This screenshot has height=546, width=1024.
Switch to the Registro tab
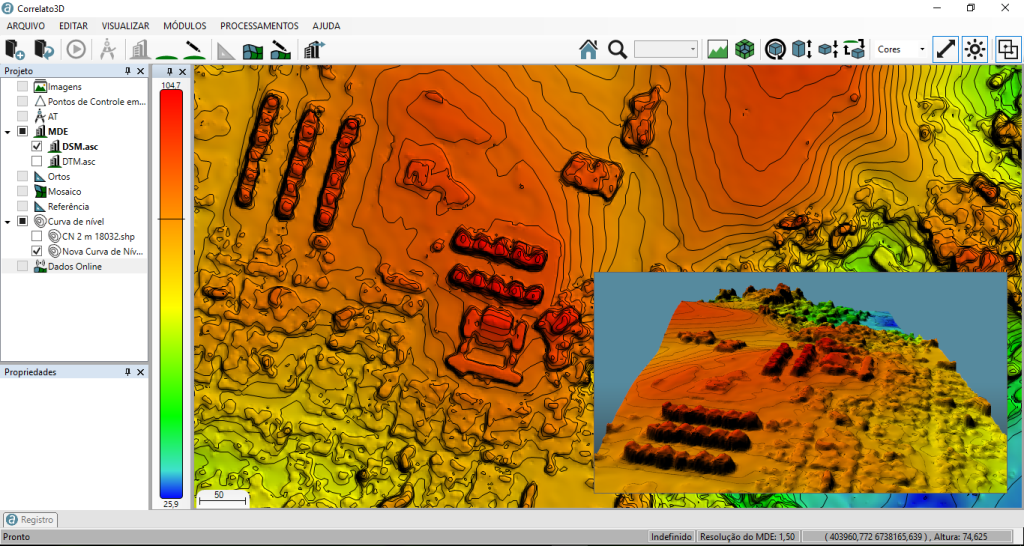pyautogui.click(x=31, y=520)
